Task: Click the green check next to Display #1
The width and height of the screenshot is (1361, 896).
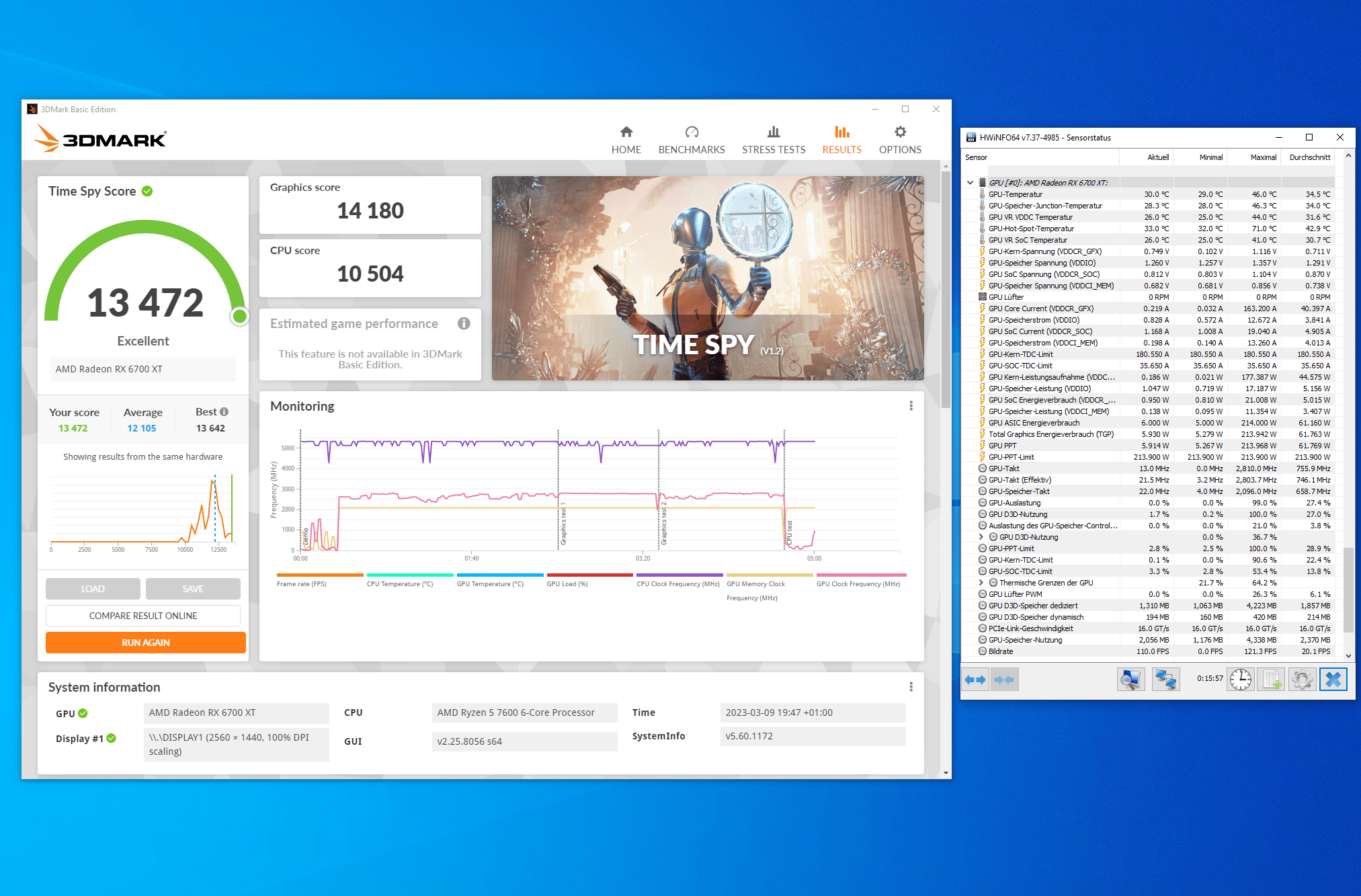Action: 112,738
